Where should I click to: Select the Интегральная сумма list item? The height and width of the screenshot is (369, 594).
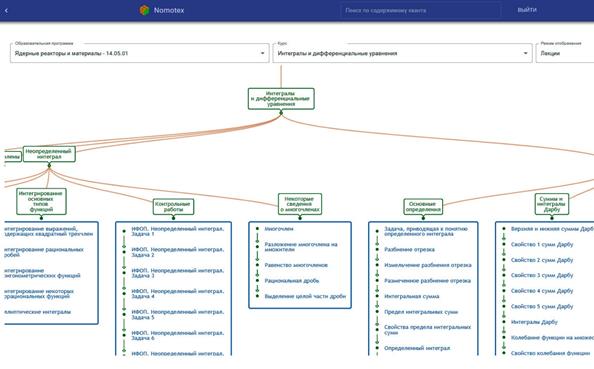tap(411, 296)
